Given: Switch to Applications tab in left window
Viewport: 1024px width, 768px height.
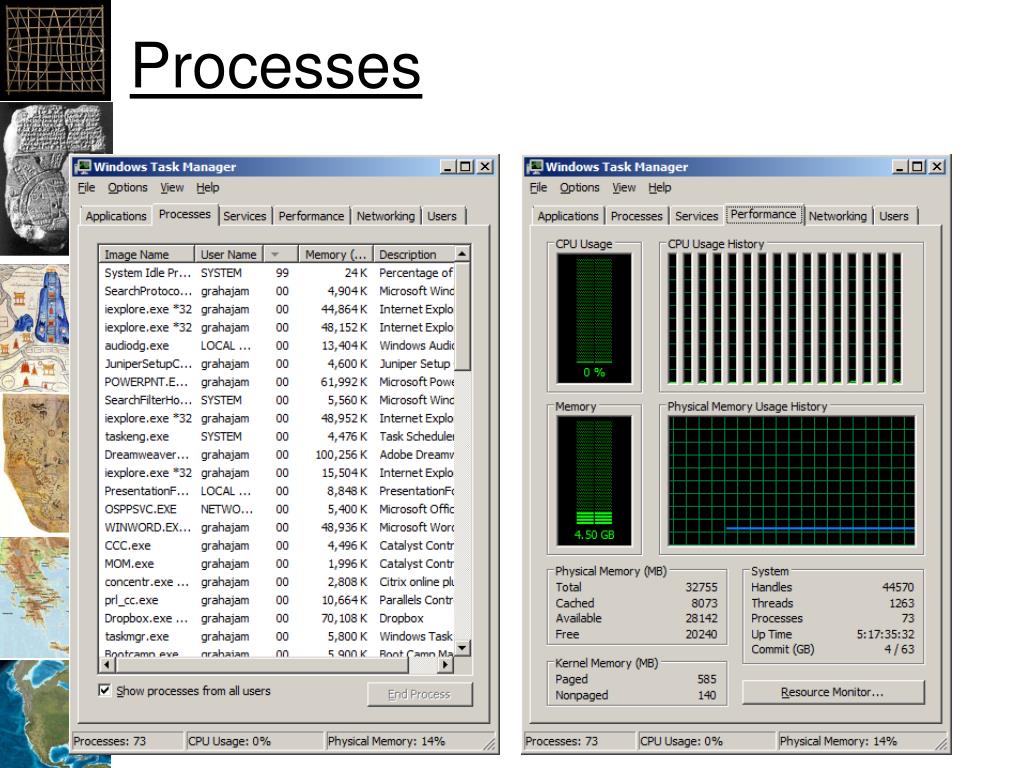Looking at the screenshot, I should (116, 216).
